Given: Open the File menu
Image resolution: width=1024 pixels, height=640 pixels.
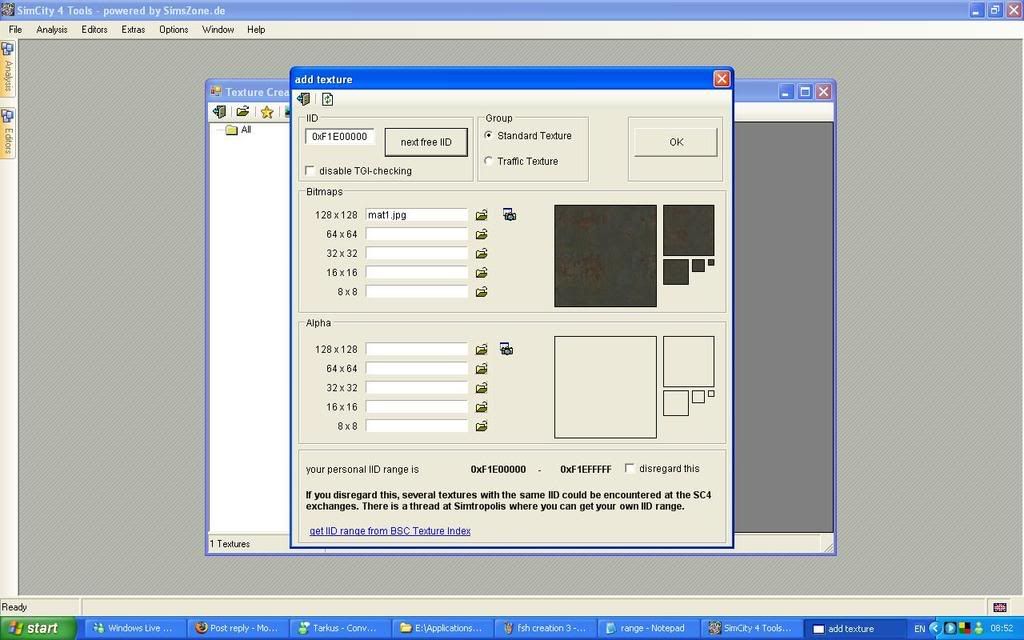Looking at the screenshot, I should 15,29.
